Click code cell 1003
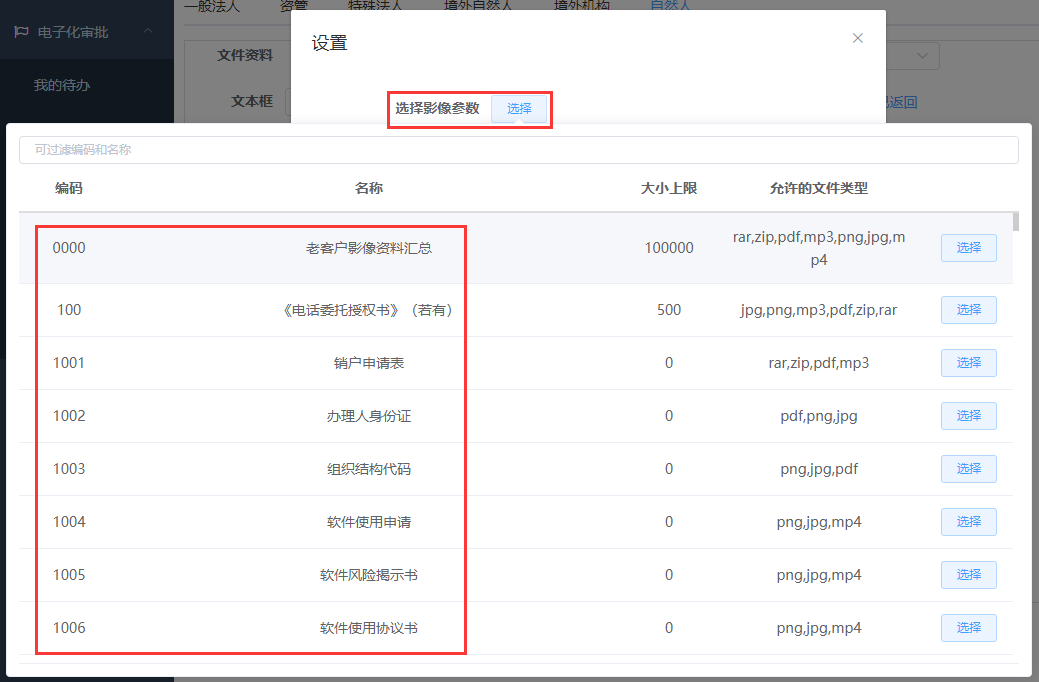The width and height of the screenshot is (1039, 682). tap(69, 469)
